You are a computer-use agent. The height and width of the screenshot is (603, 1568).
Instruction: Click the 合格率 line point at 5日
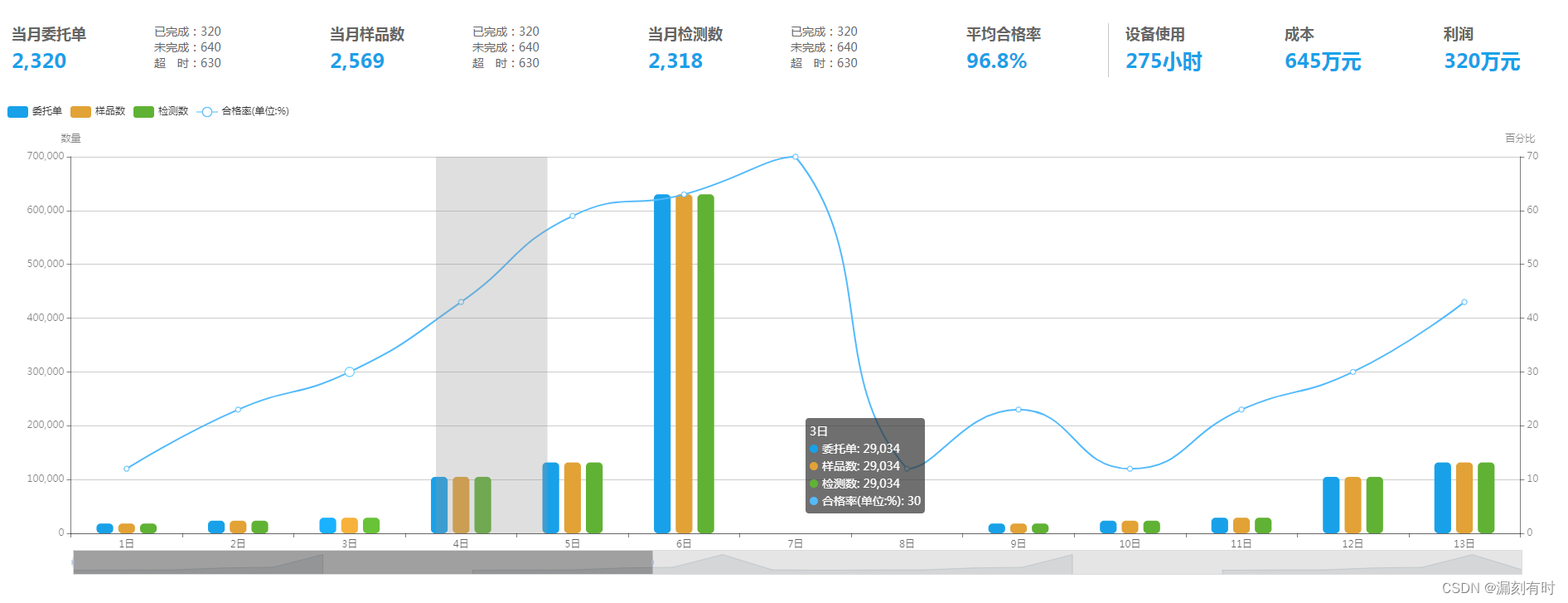click(x=573, y=216)
